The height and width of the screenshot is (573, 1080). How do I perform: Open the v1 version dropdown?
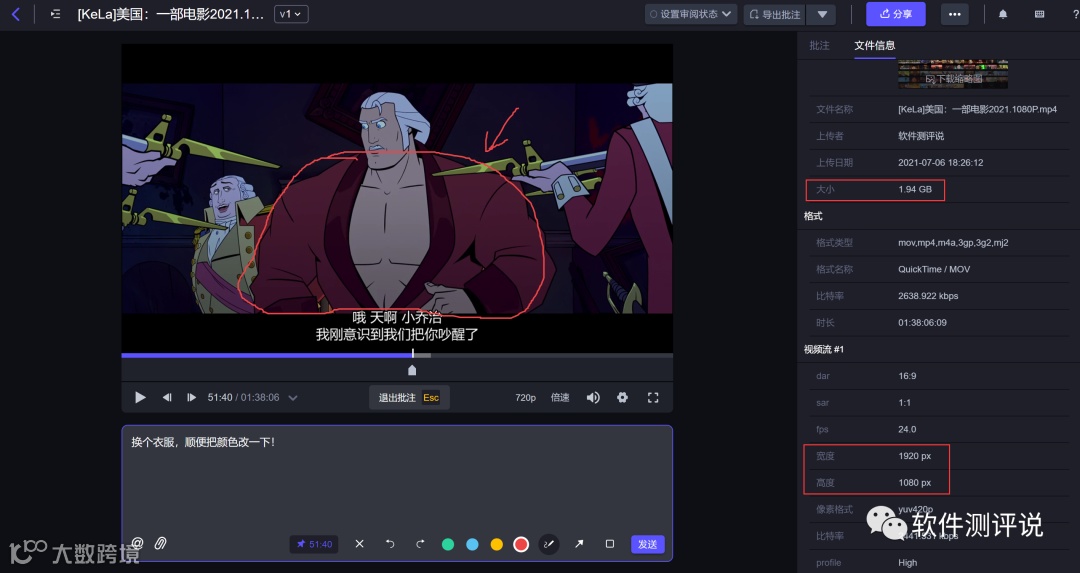click(x=291, y=14)
